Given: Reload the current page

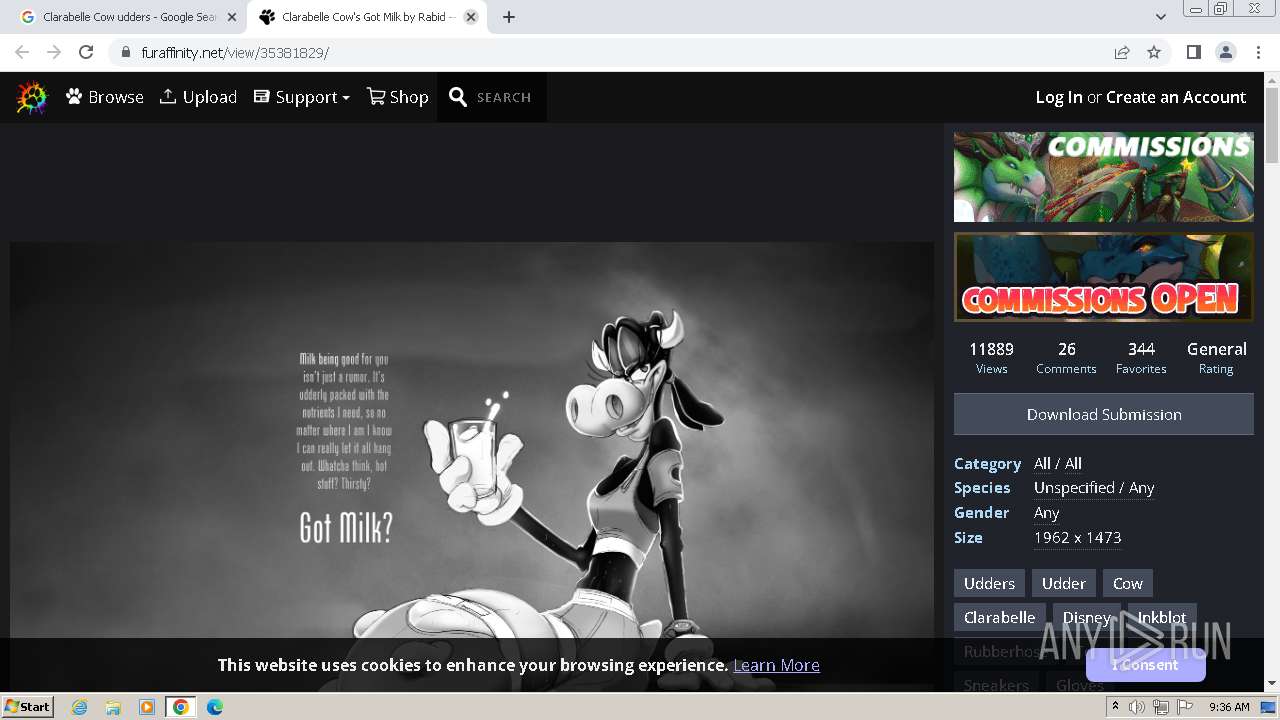Looking at the screenshot, I should click(x=86, y=52).
